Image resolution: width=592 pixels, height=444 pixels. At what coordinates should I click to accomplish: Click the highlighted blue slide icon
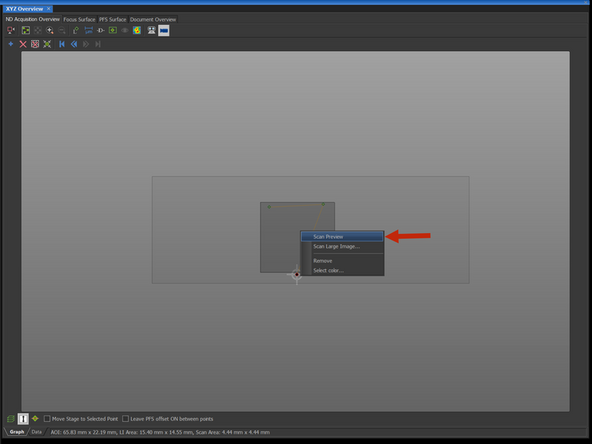[x=163, y=31]
